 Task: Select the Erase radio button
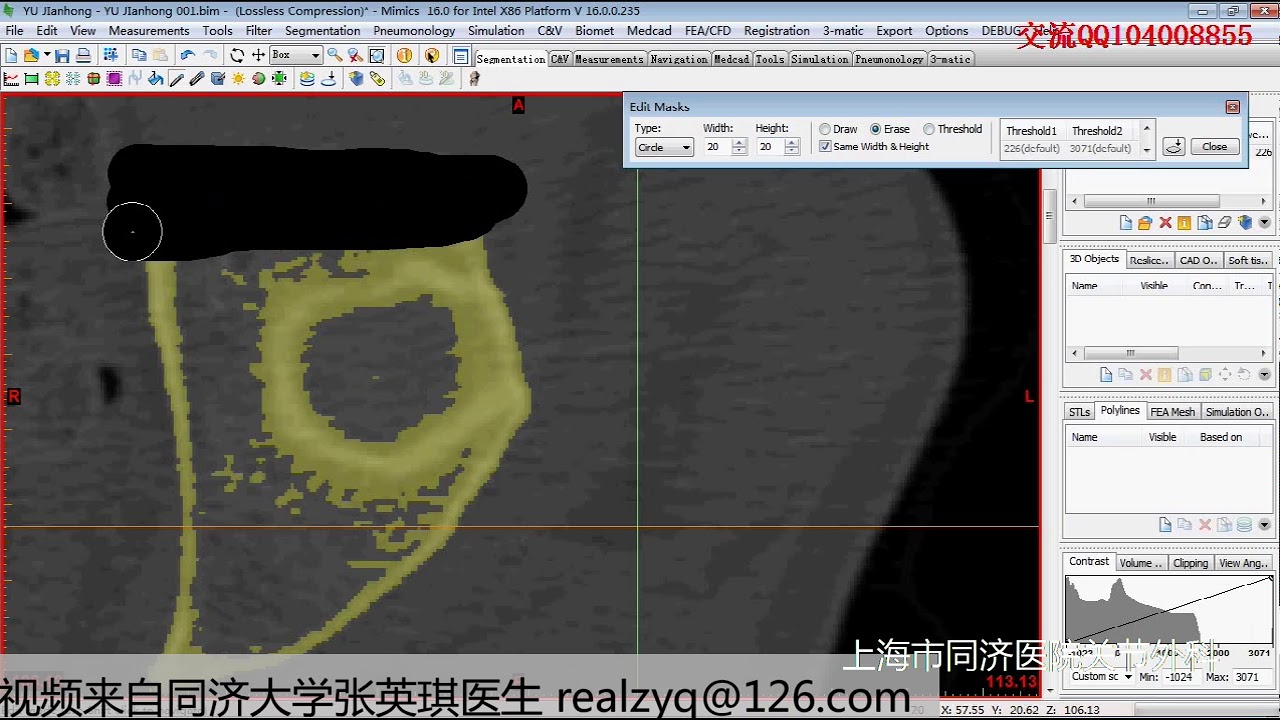[876, 129]
